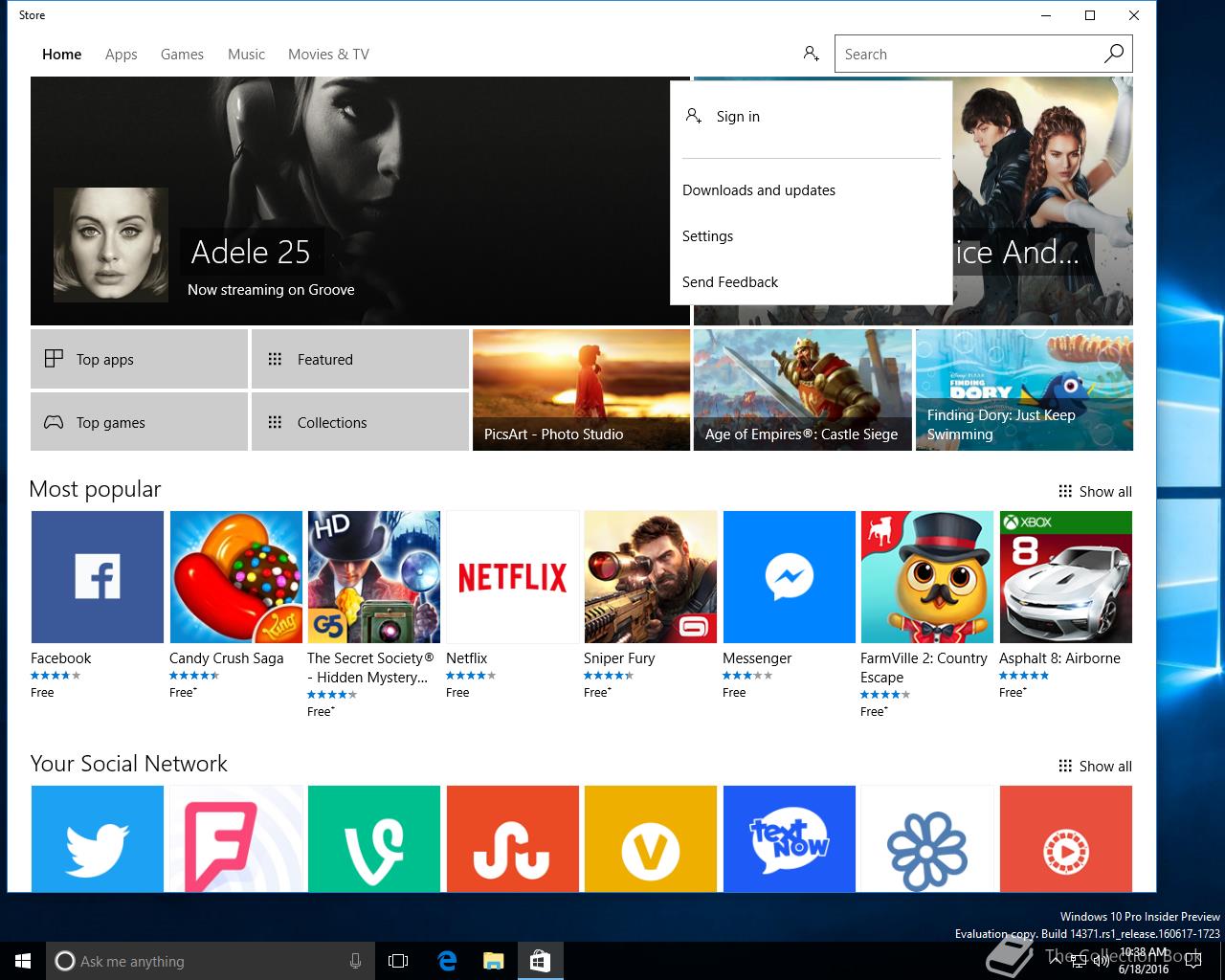Show all Most popular apps
Screen dimensions: 1225x980
tap(1095, 492)
